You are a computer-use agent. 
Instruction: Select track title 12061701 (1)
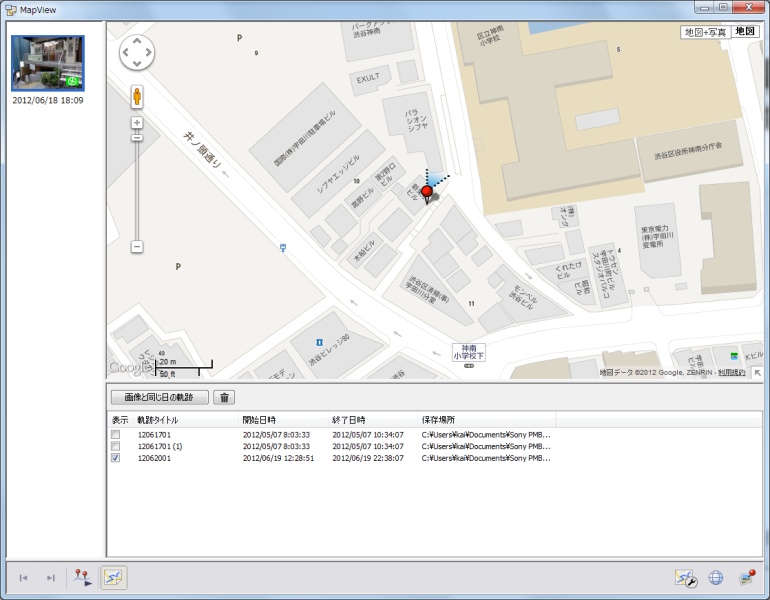coord(160,446)
